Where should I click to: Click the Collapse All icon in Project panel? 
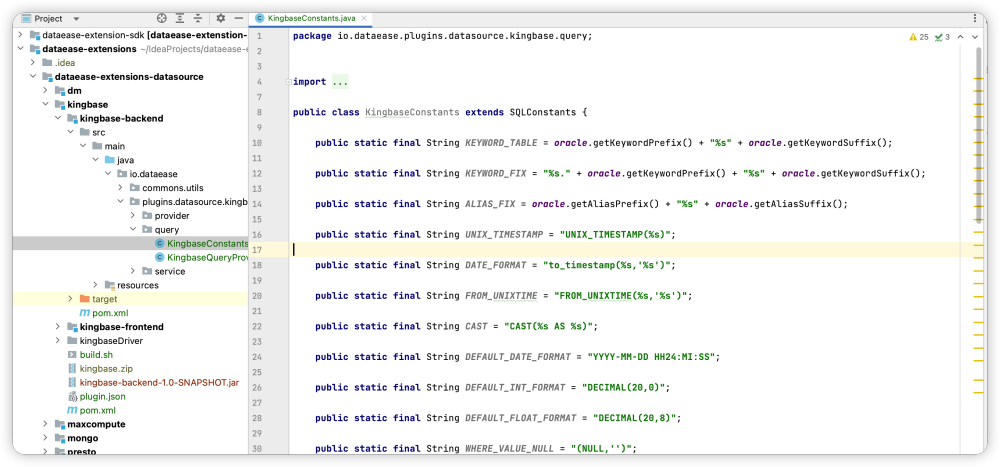[198, 19]
